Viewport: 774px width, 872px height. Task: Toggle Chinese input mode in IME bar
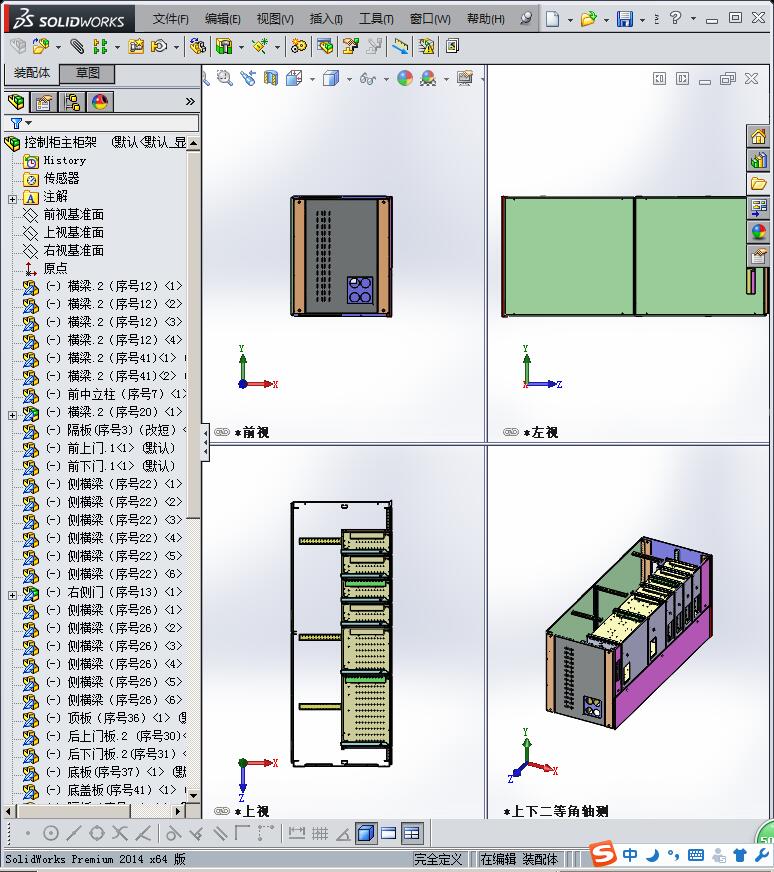click(x=630, y=855)
